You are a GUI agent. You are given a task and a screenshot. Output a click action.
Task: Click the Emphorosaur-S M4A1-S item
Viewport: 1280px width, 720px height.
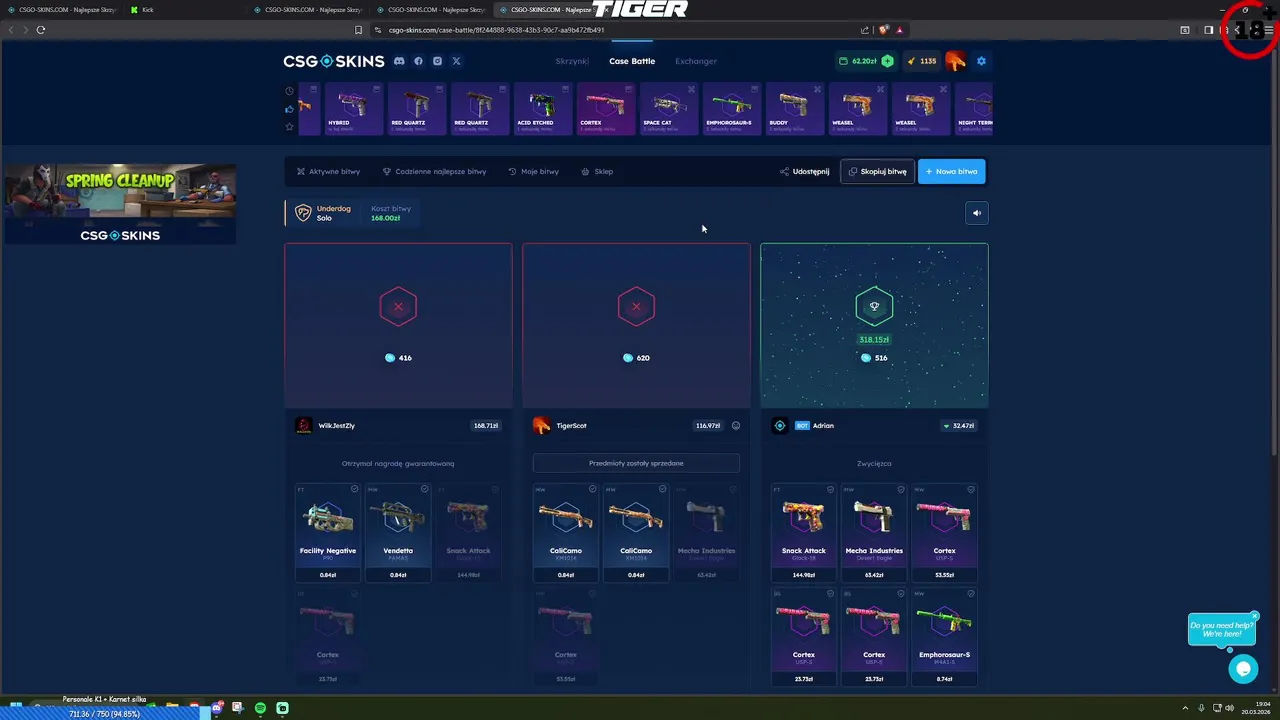(x=944, y=636)
